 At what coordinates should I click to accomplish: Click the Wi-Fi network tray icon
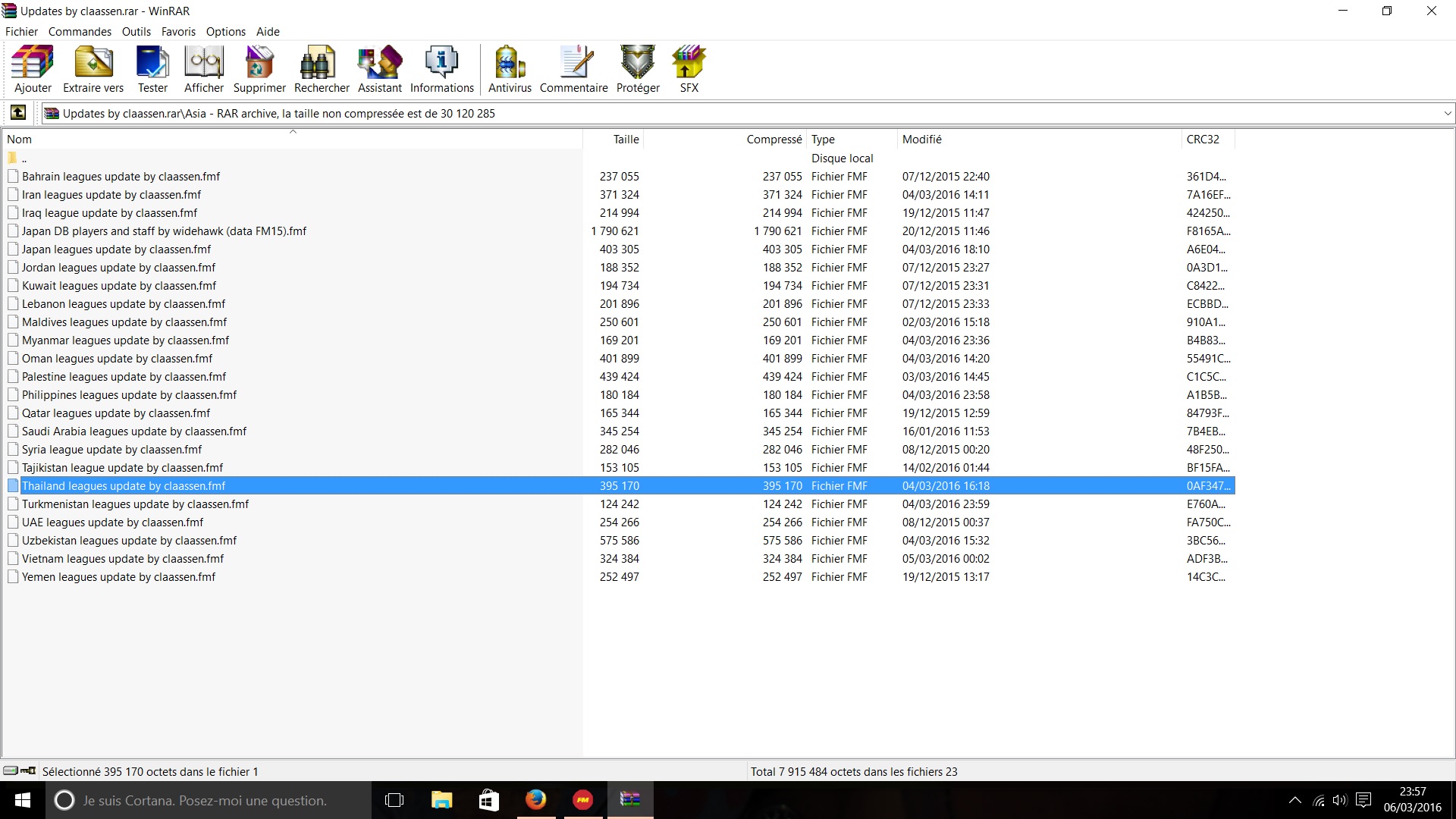(1319, 800)
